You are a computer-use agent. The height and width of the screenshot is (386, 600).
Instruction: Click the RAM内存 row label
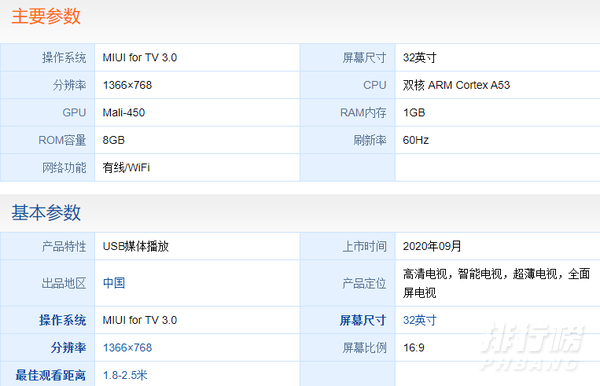pos(363,113)
